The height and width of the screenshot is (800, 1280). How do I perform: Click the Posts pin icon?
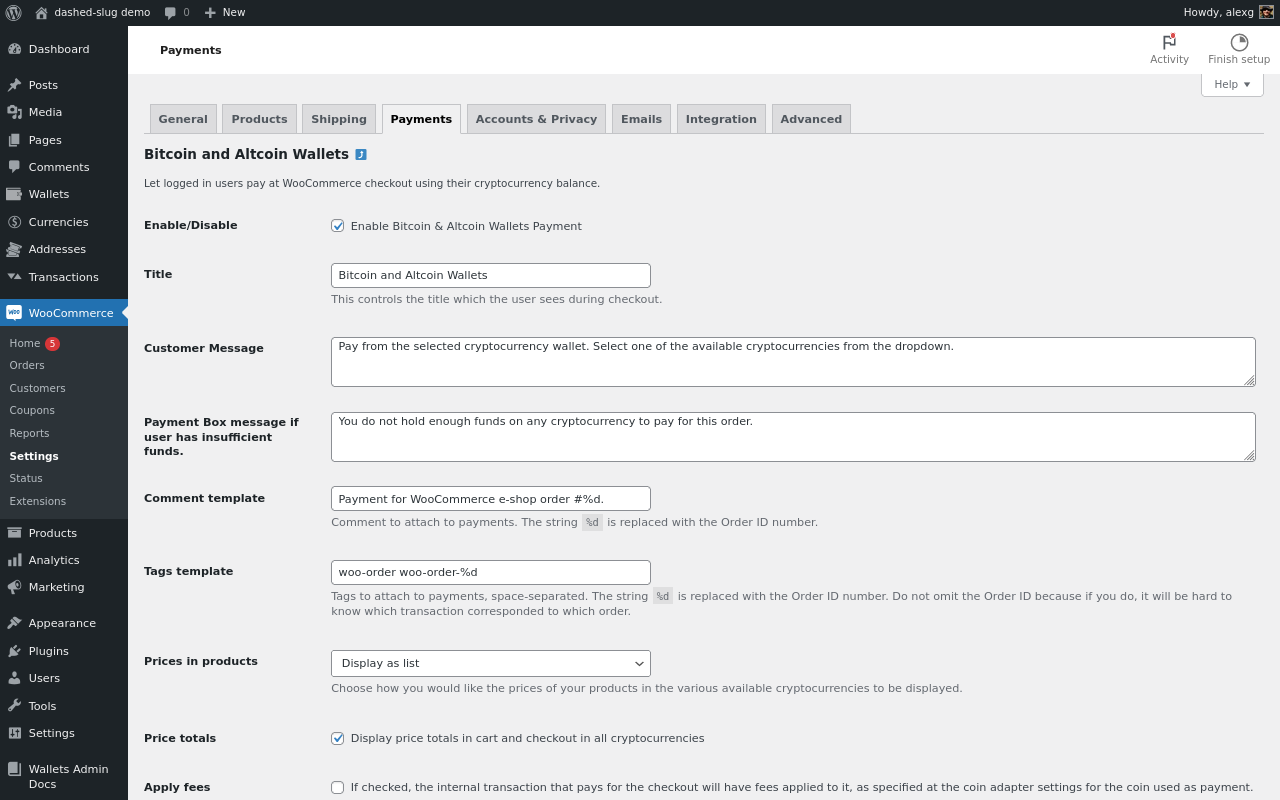14,85
